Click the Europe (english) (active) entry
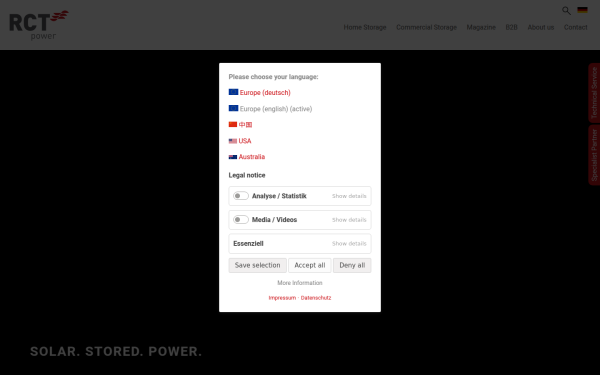Image resolution: width=600 pixels, height=375 pixels. [x=276, y=109]
